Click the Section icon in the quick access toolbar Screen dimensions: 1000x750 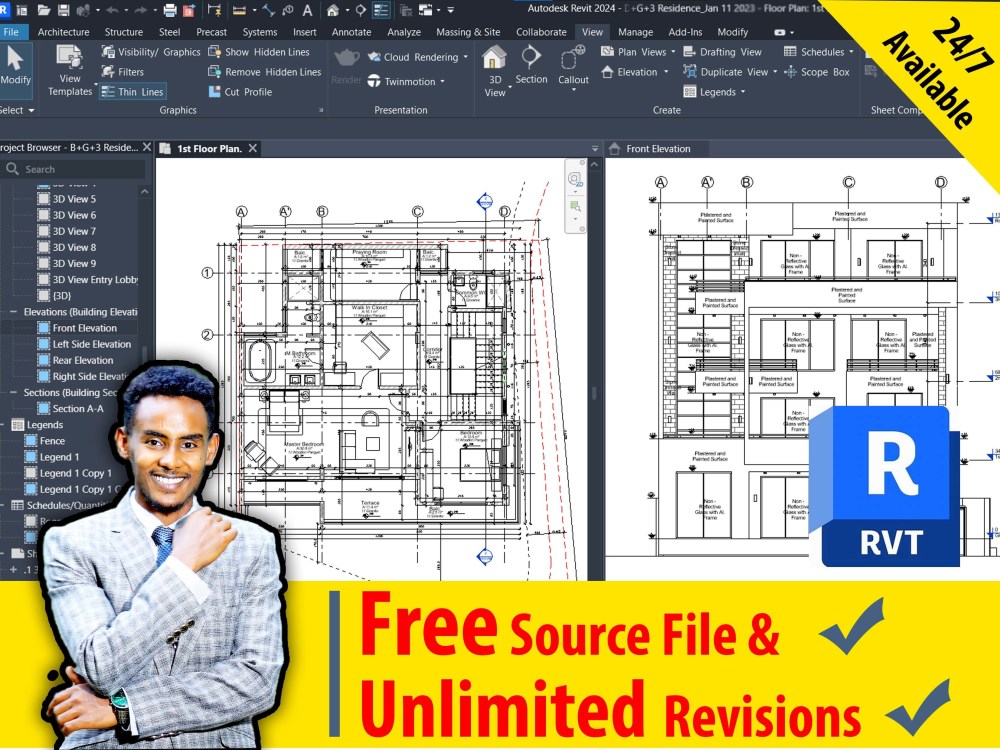[x=360, y=10]
